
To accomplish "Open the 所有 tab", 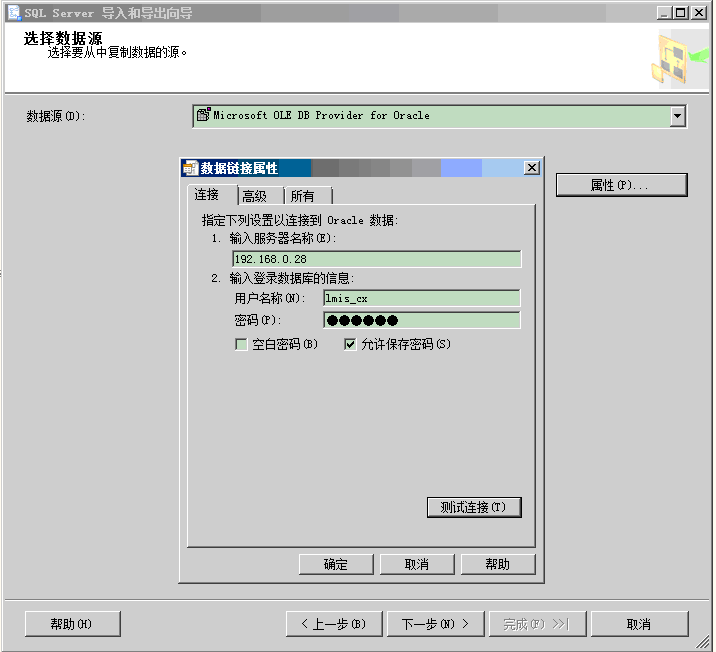I will 303,197.
